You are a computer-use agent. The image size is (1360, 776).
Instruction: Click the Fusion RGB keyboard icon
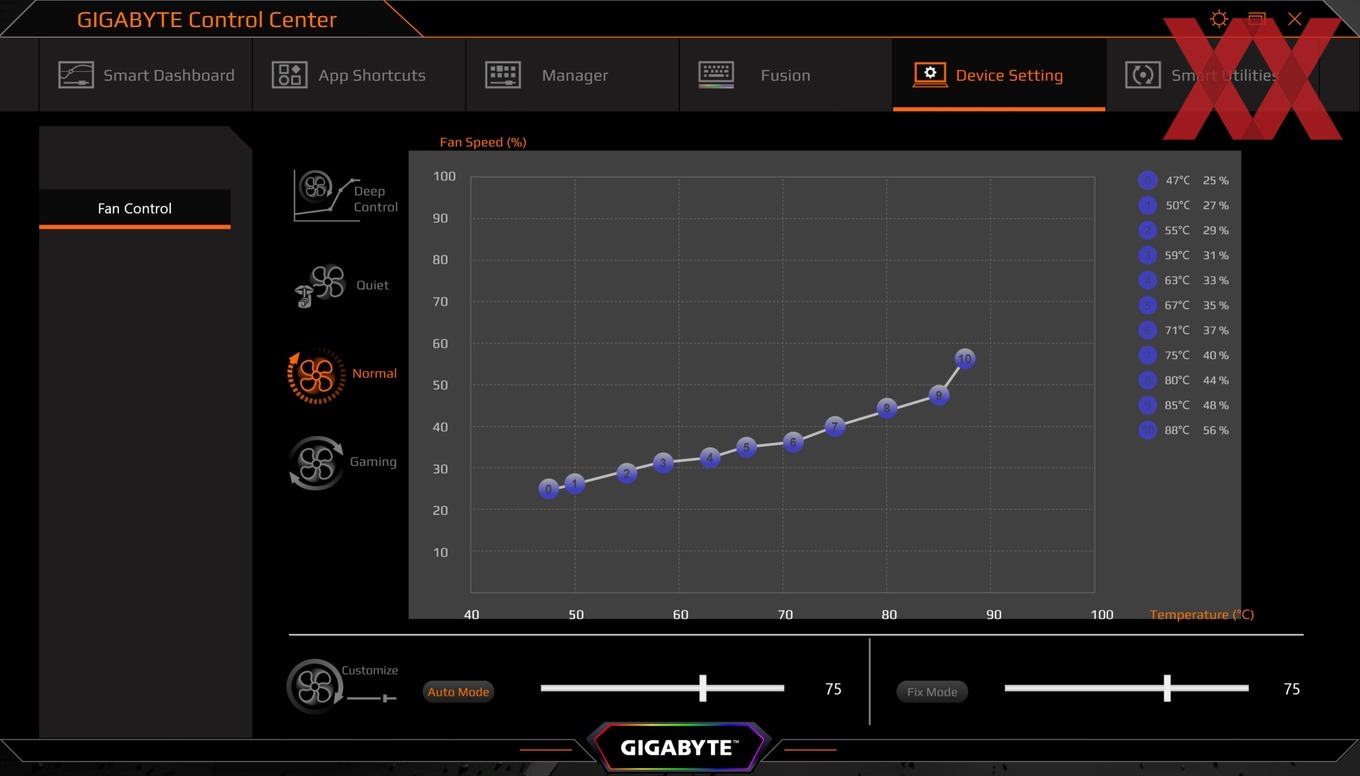pyautogui.click(x=716, y=75)
